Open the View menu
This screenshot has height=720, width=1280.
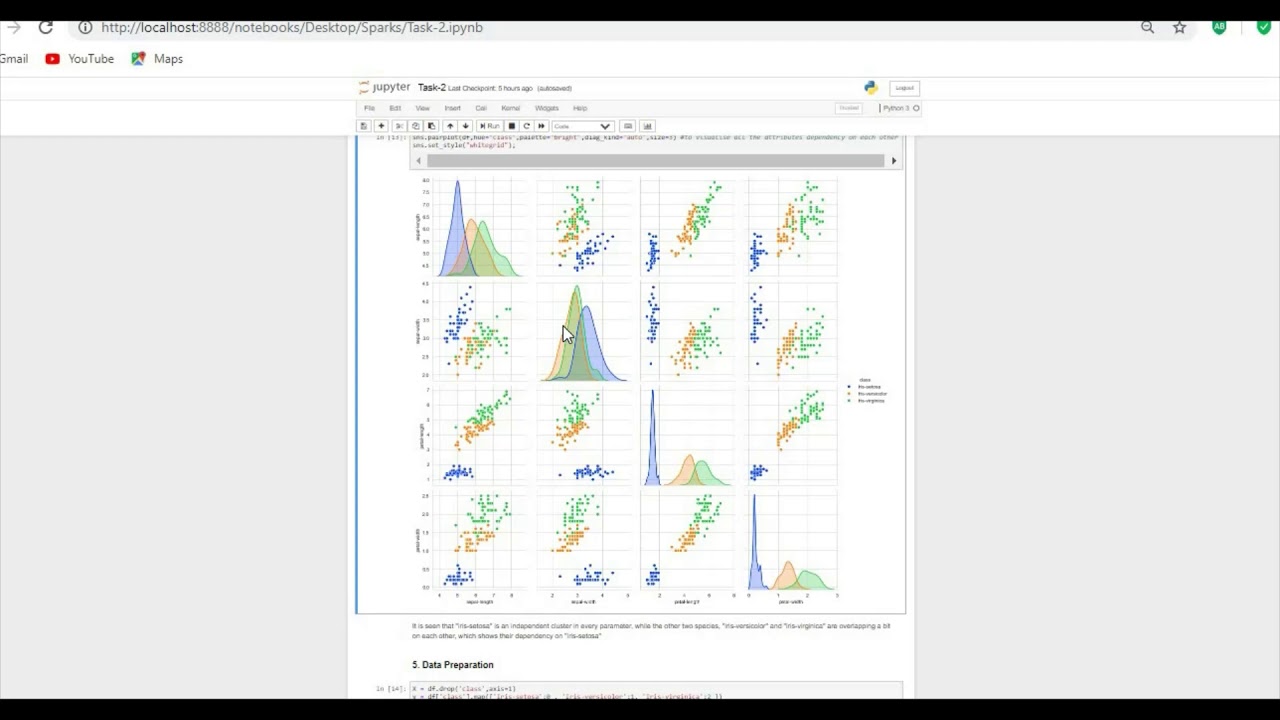pyautogui.click(x=422, y=108)
